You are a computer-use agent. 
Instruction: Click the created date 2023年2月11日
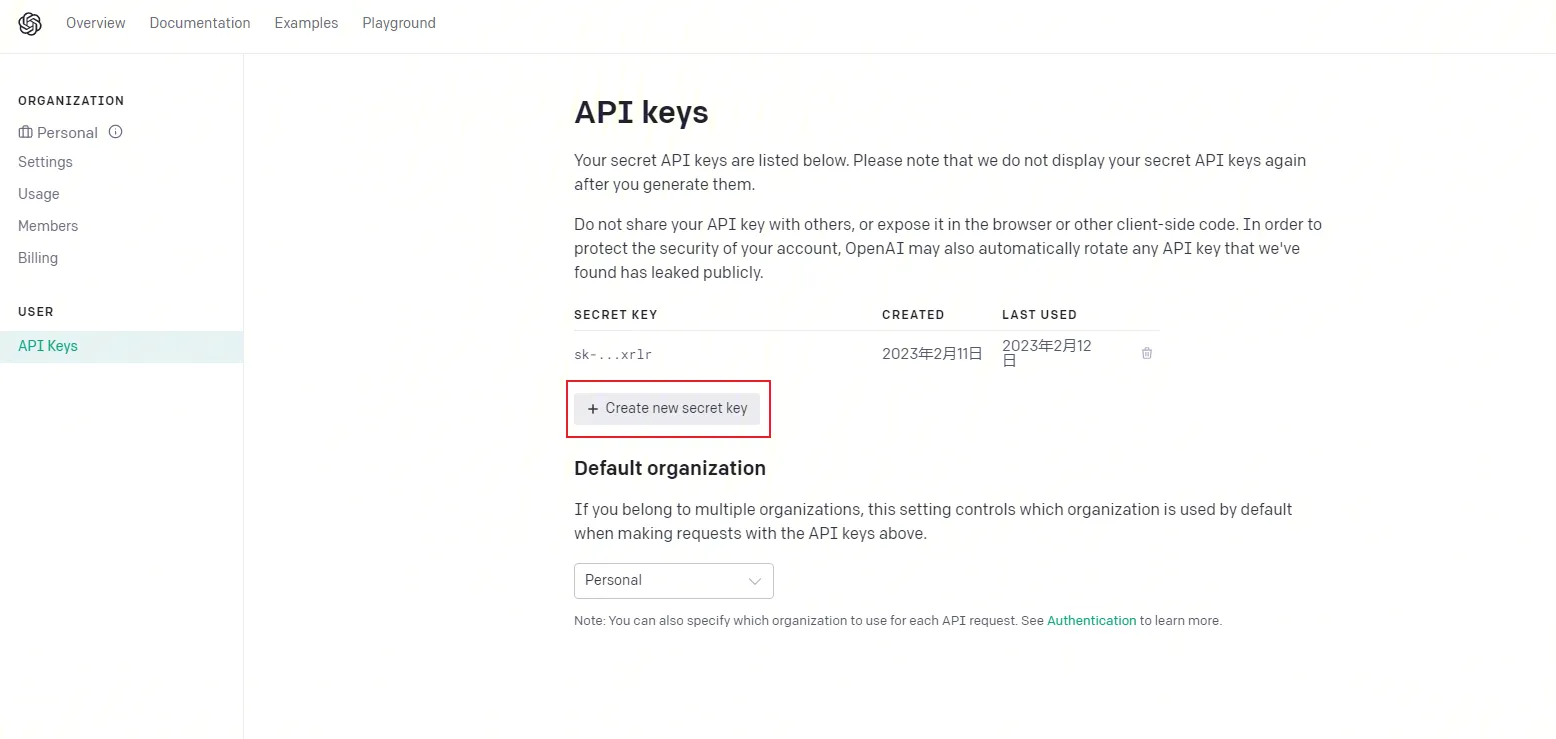click(x=932, y=353)
